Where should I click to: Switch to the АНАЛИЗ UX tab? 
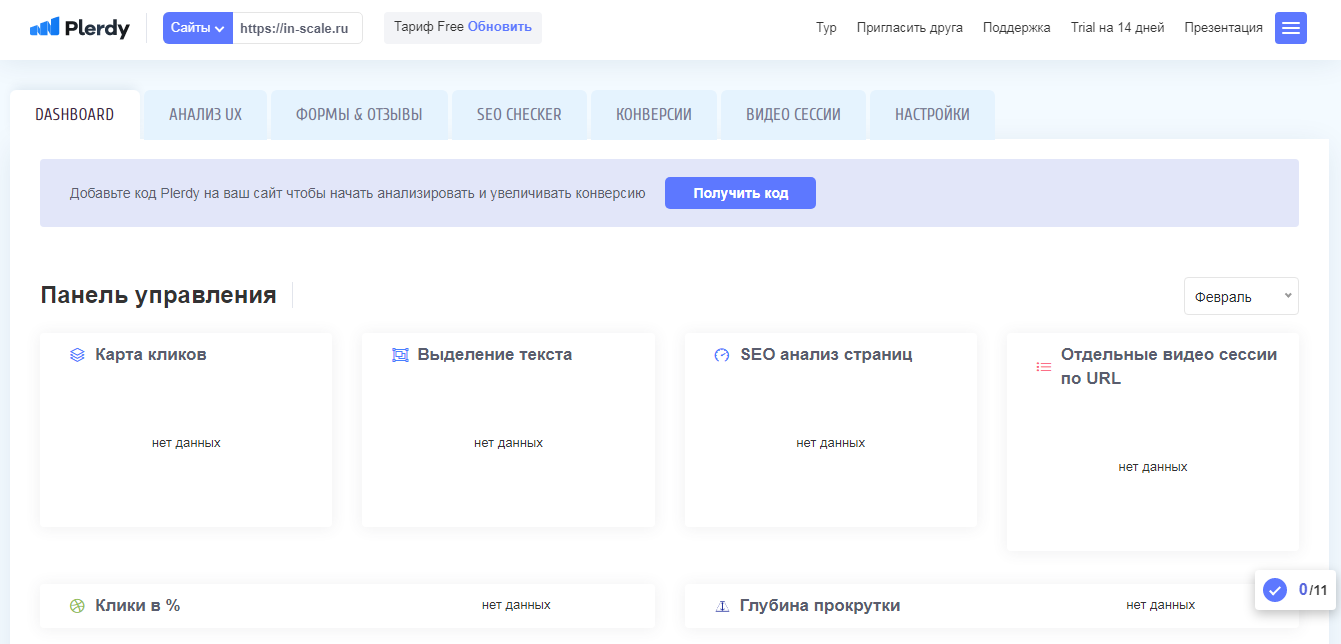click(x=206, y=114)
